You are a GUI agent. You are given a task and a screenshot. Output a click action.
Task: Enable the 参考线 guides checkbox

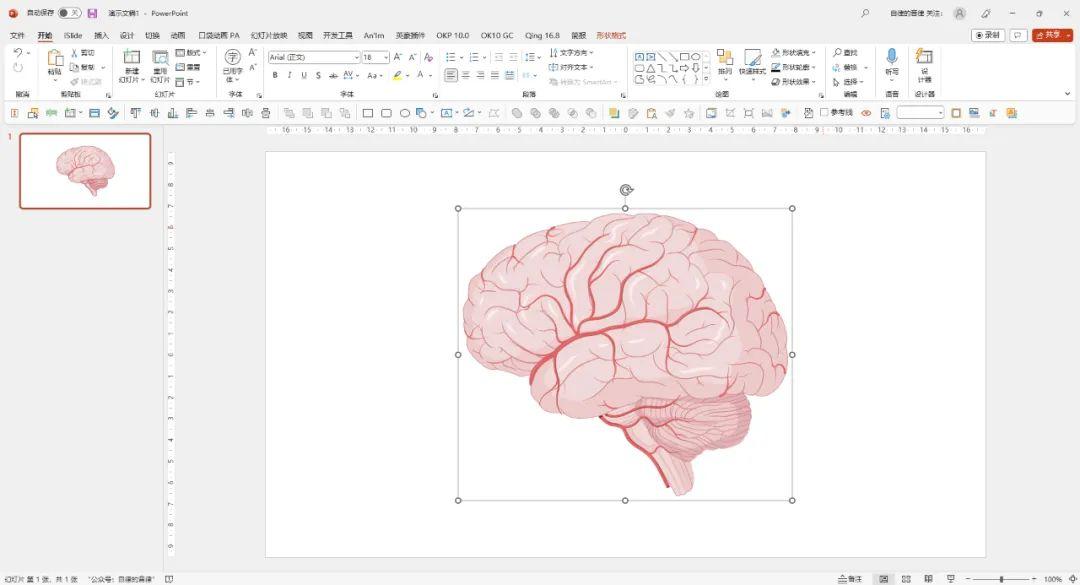pyautogui.click(x=825, y=113)
